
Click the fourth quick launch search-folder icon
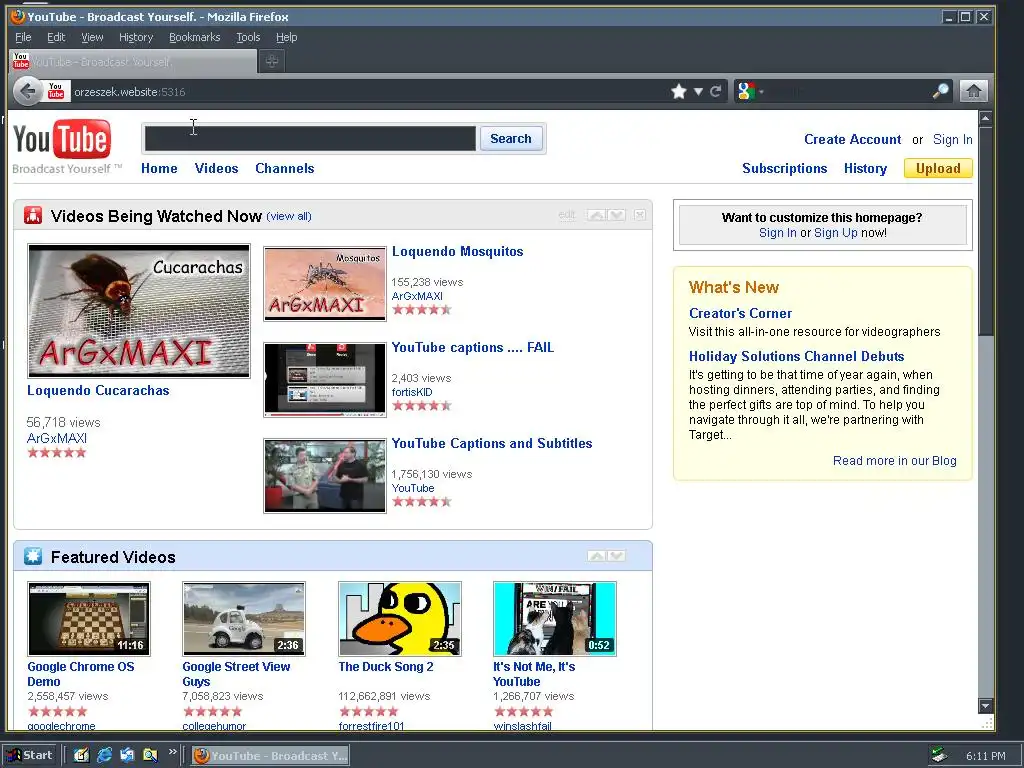150,756
